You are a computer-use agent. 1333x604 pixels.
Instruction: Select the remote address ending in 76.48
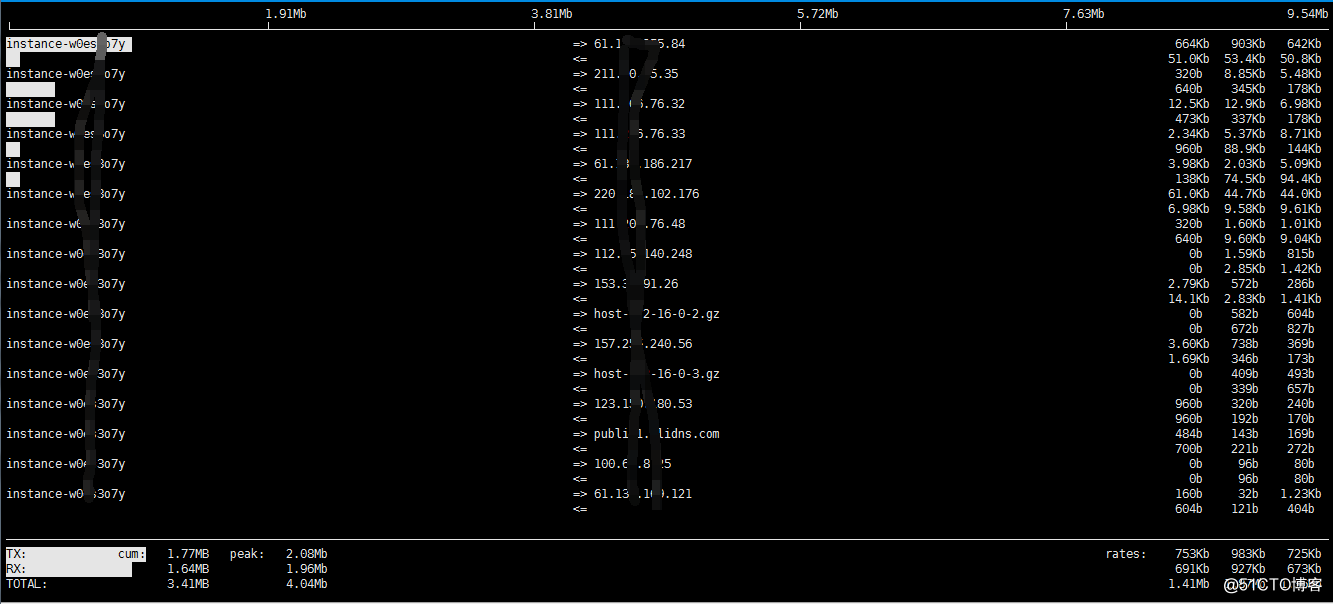pos(639,224)
